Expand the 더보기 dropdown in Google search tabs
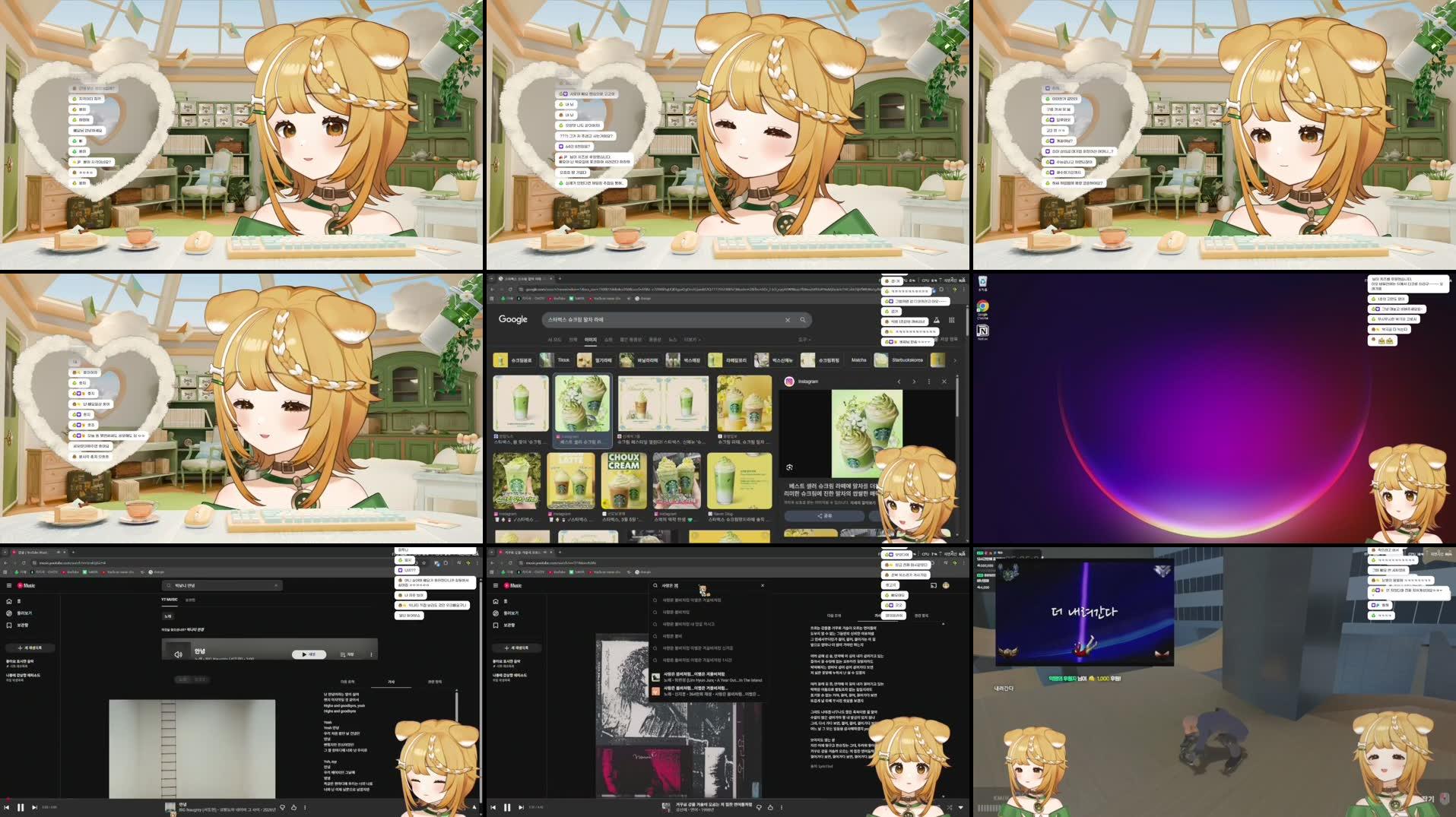Viewport: 1456px width, 817px height. pyautogui.click(x=693, y=340)
